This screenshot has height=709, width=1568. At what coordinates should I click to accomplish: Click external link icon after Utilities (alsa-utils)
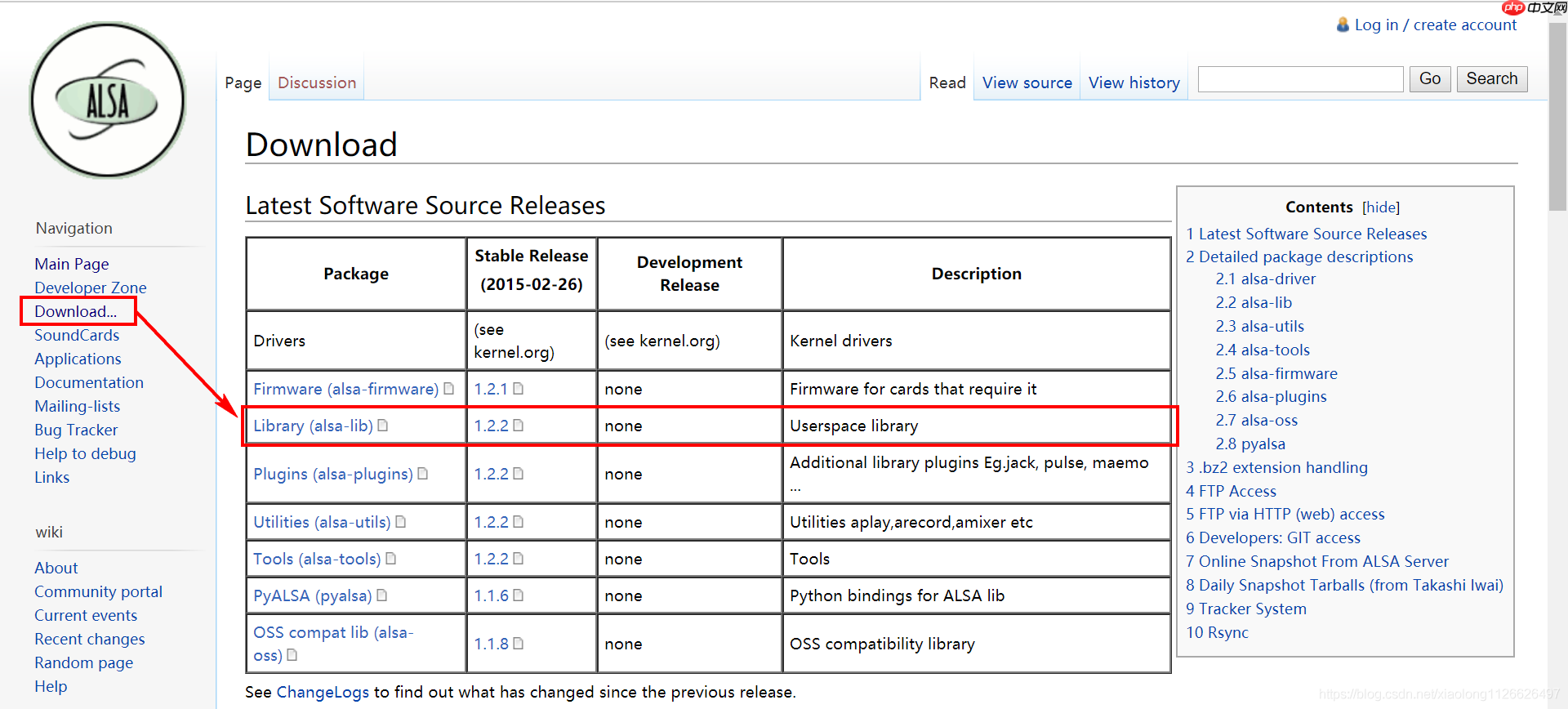pyautogui.click(x=401, y=522)
